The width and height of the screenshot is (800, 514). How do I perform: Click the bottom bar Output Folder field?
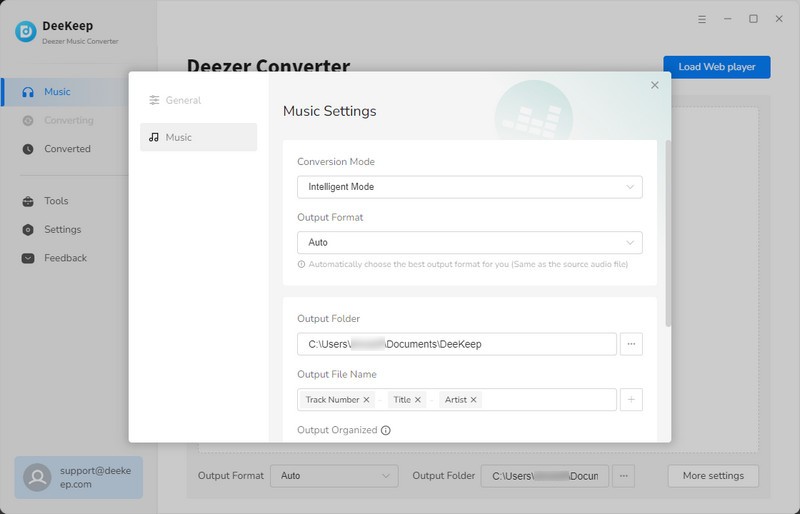point(544,476)
